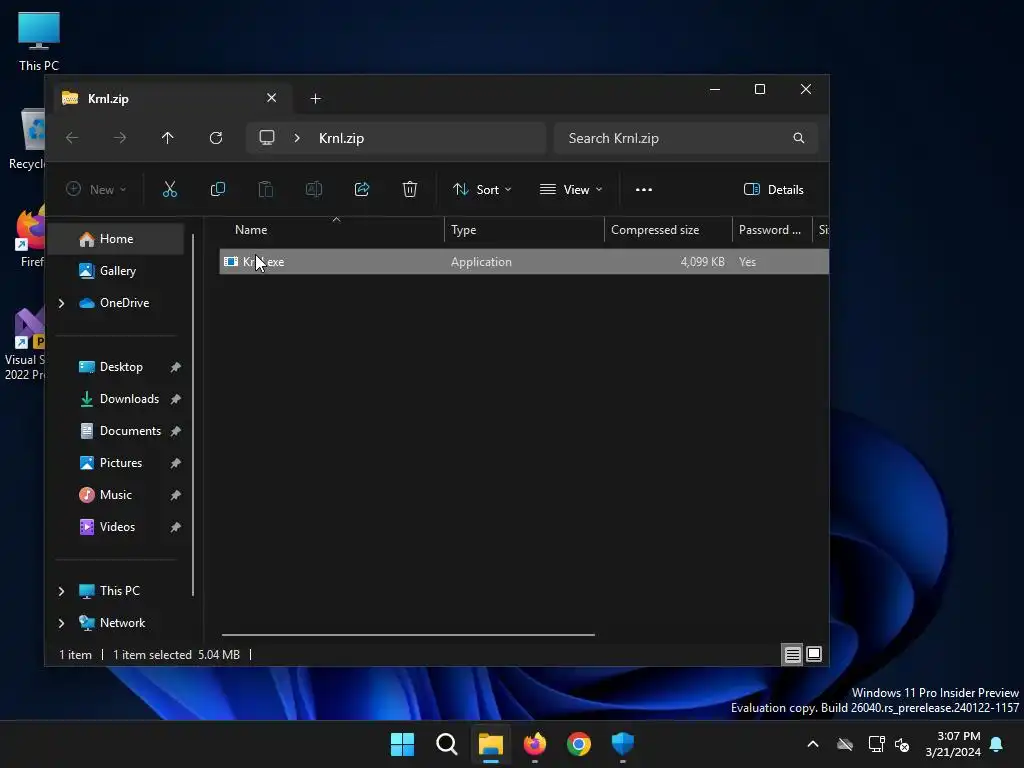Toggle the Details pane button
This screenshot has width=1024, height=768.
773,189
